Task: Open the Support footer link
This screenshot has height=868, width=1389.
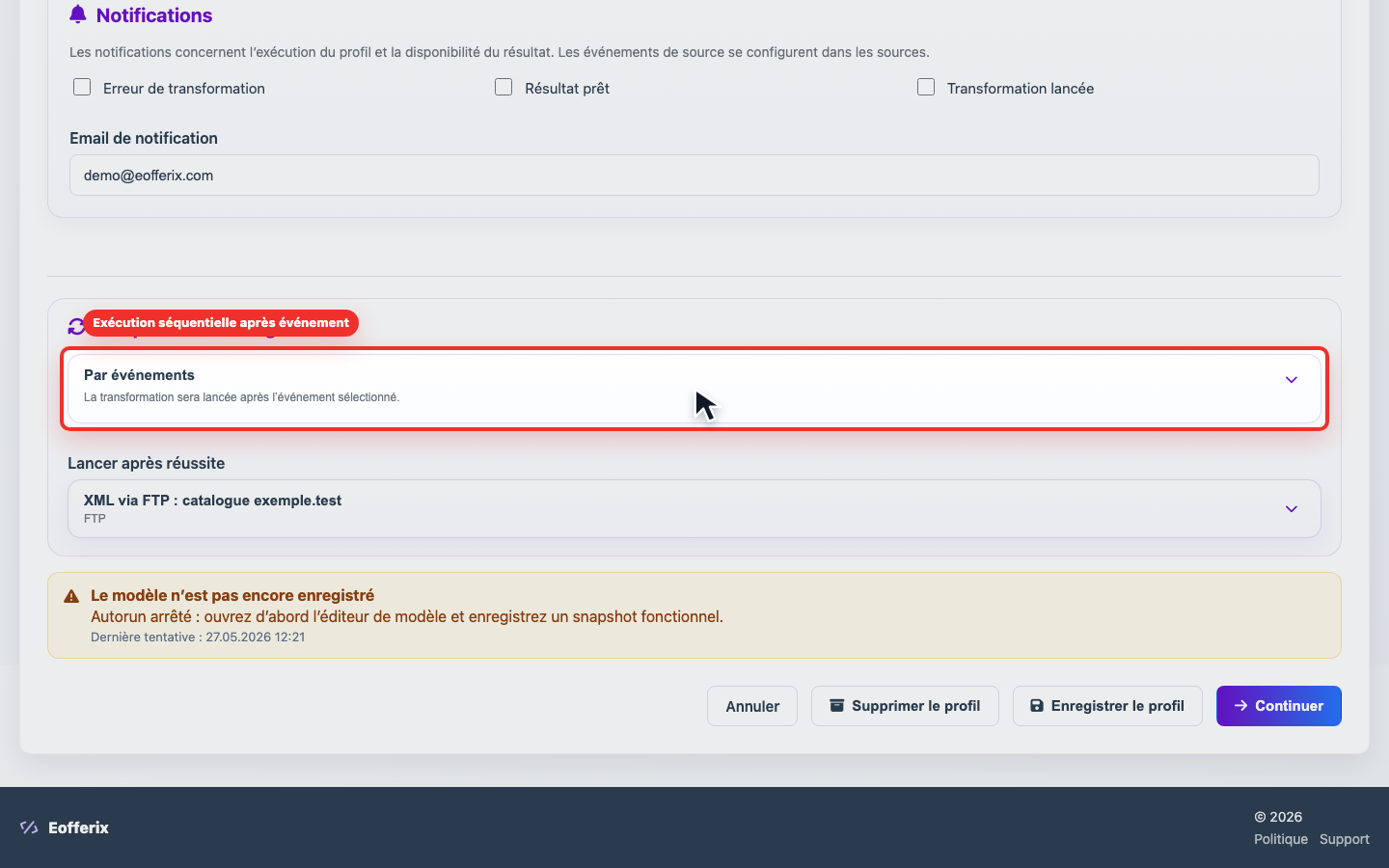Action: tap(1345, 839)
